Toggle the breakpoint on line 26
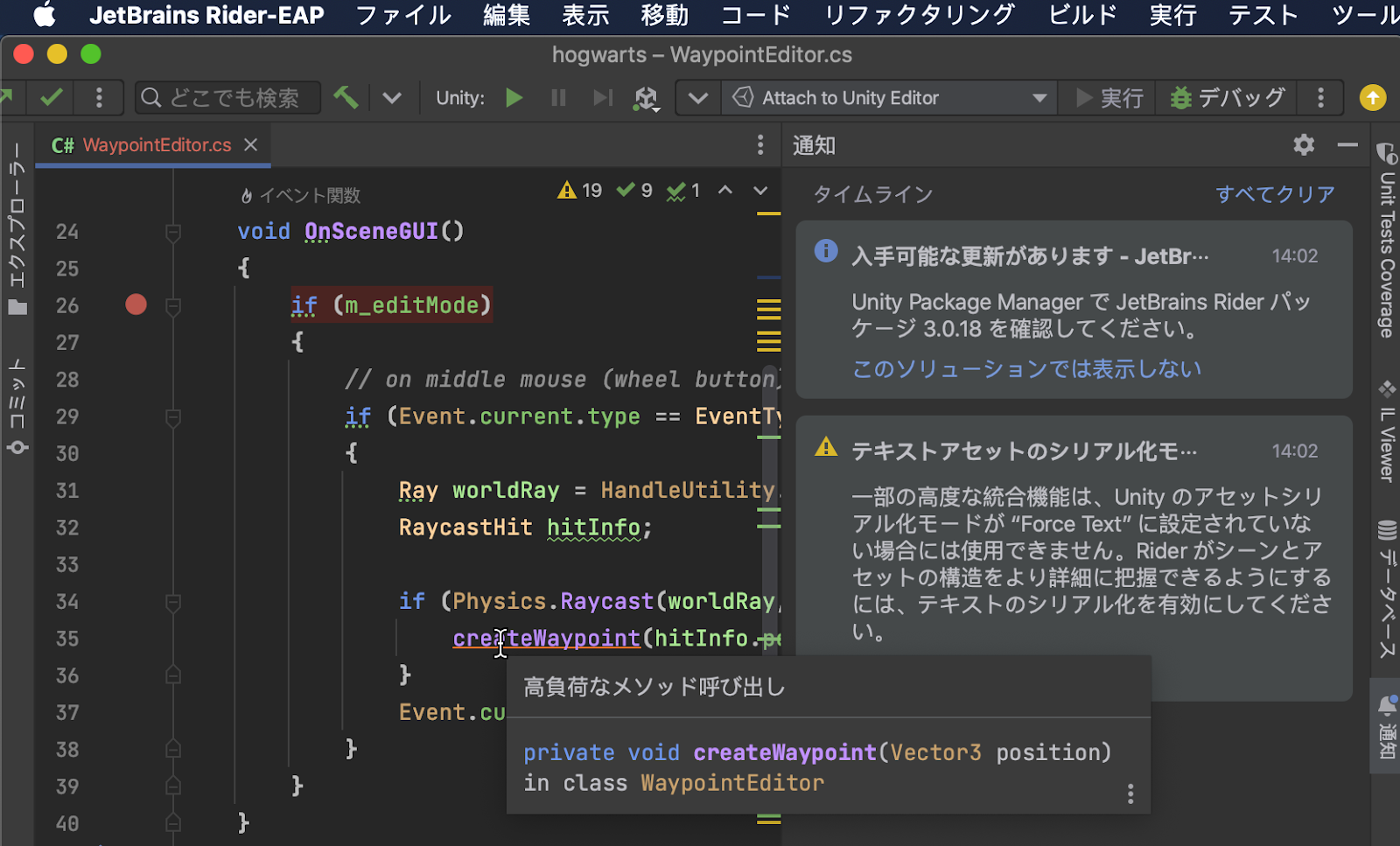Image resolution: width=1400 pixels, height=846 pixels. pos(136,304)
